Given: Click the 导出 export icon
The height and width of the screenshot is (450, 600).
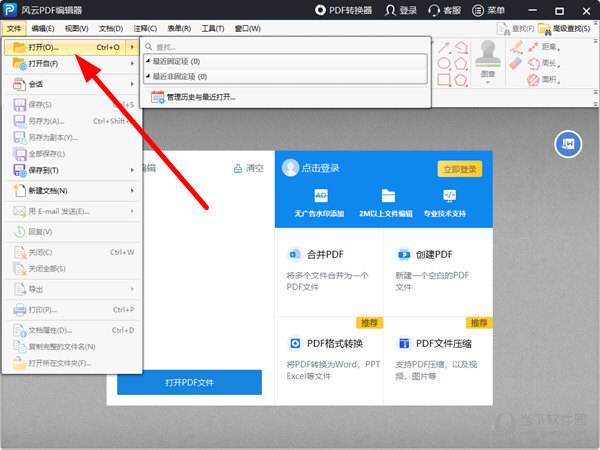Looking at the screenshot, I should tap(20, 289).
